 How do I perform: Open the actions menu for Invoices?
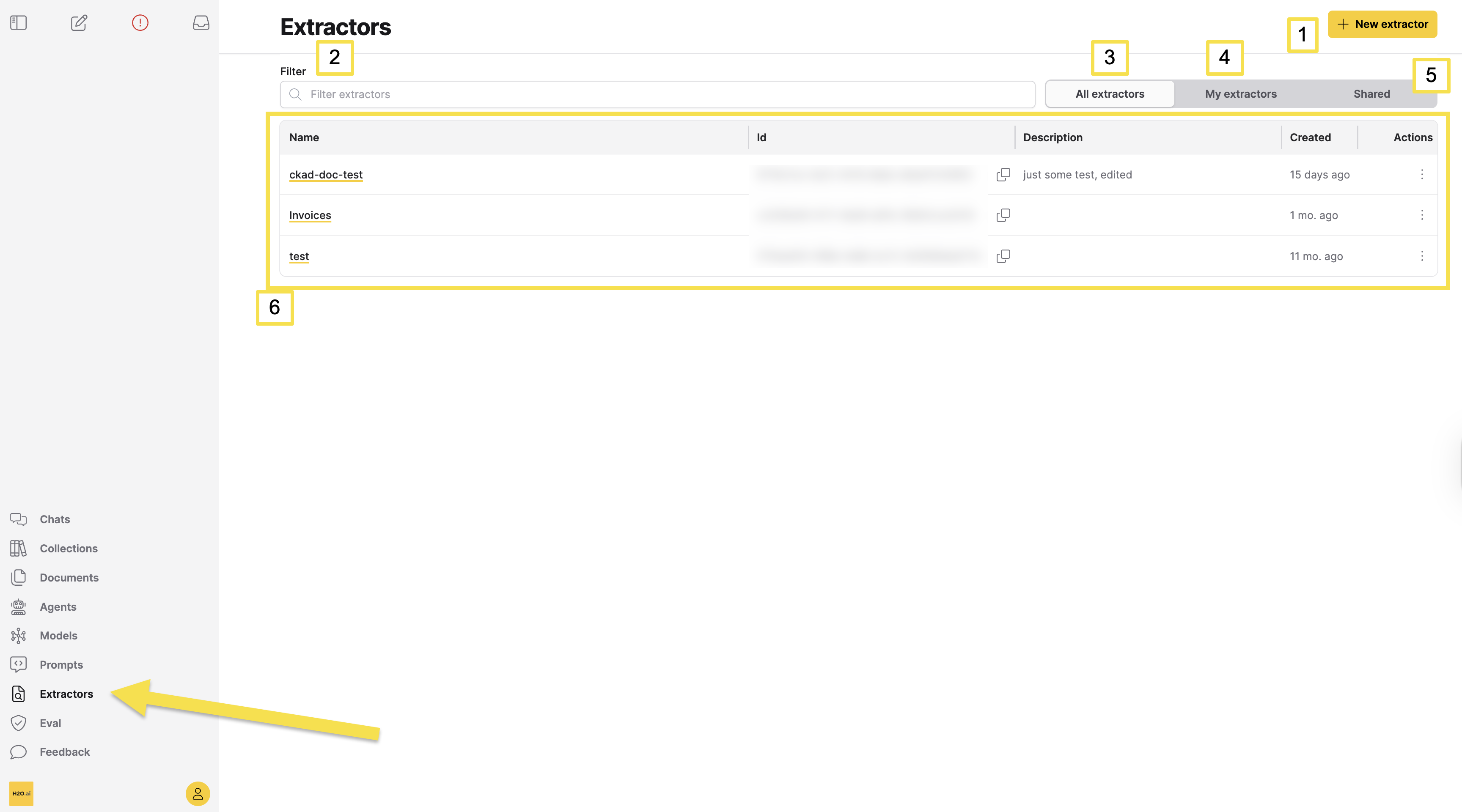pyautogui.click(x=1422, y=215)
